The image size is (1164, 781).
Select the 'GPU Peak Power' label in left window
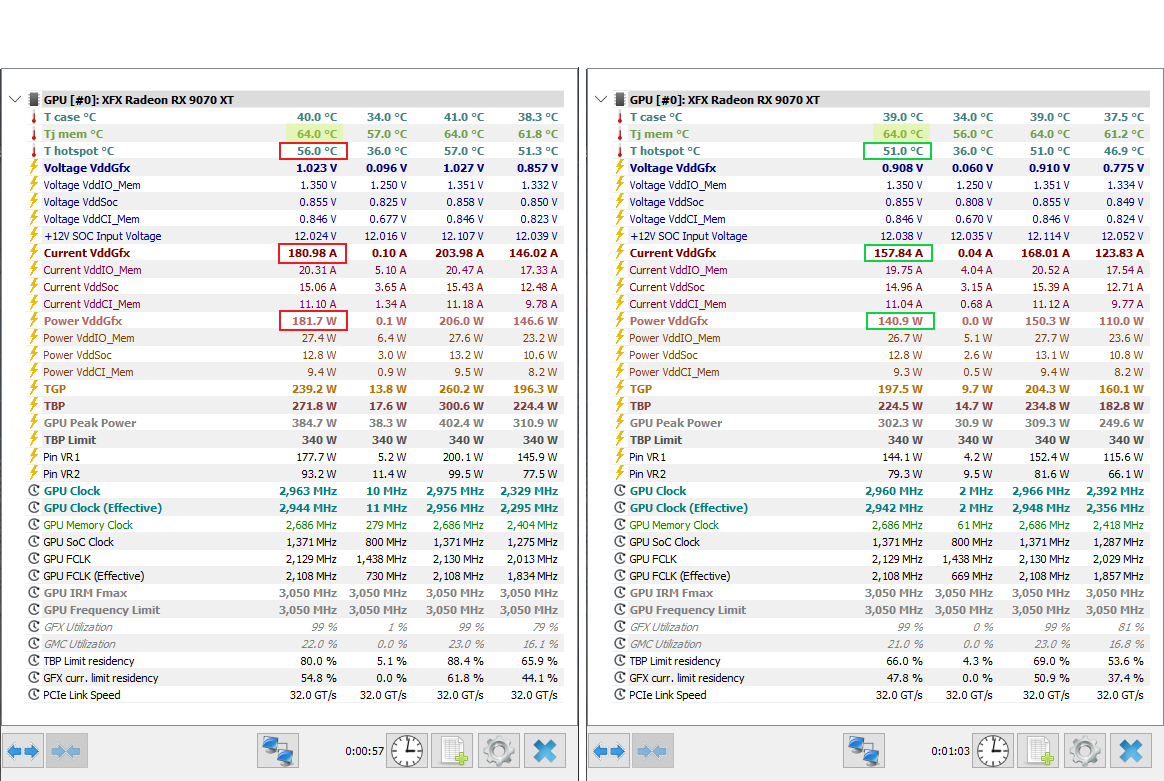pos(90,422)
